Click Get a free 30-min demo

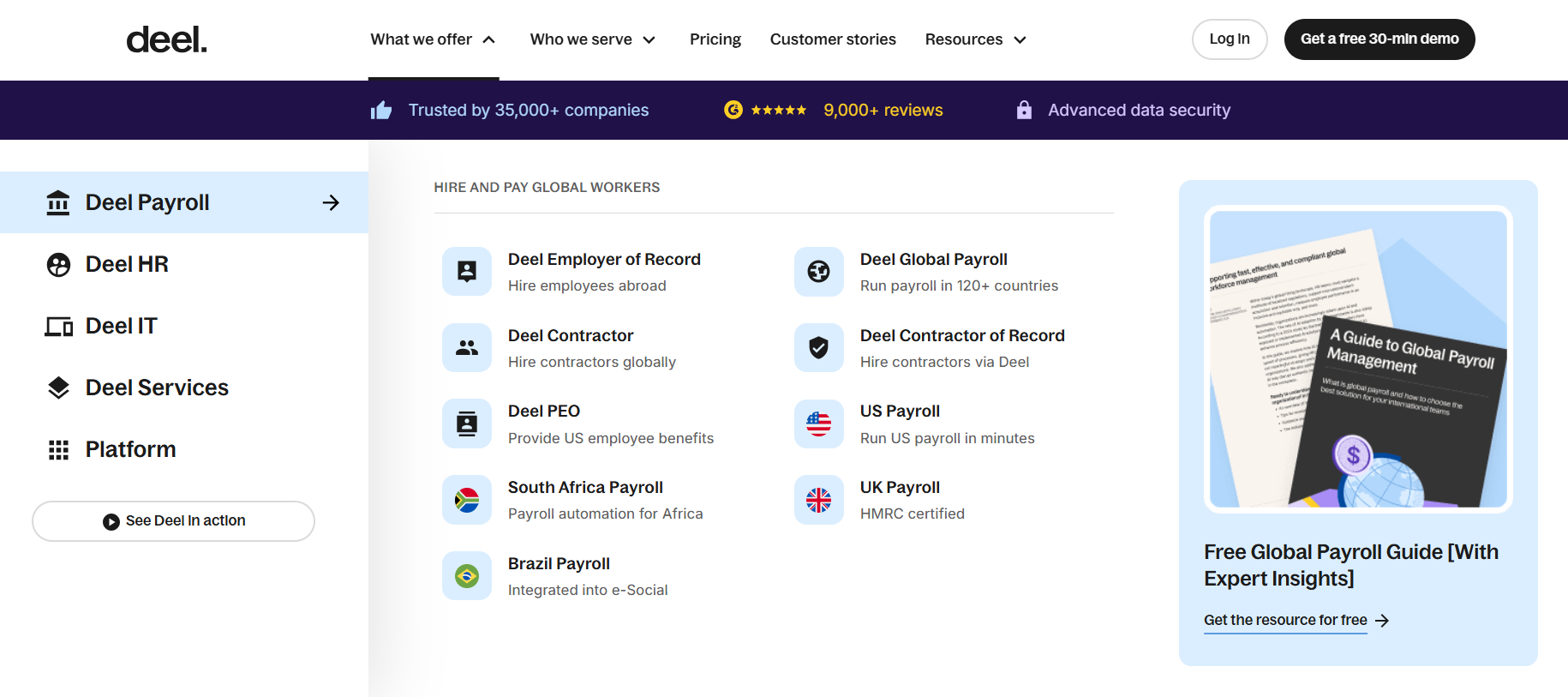tap(1379, 39)
